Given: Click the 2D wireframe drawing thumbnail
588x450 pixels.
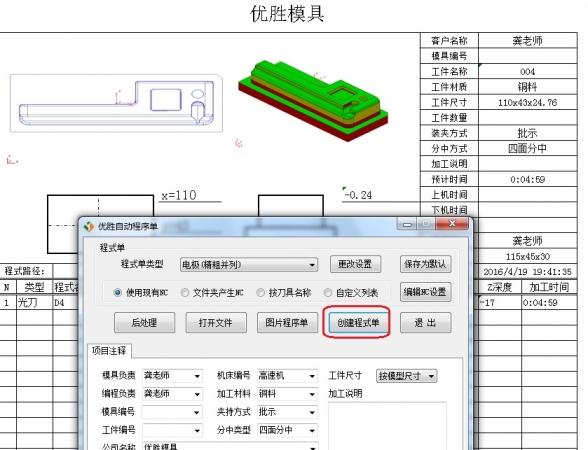Looking at the screenshot, I should [x=116, y=103].
